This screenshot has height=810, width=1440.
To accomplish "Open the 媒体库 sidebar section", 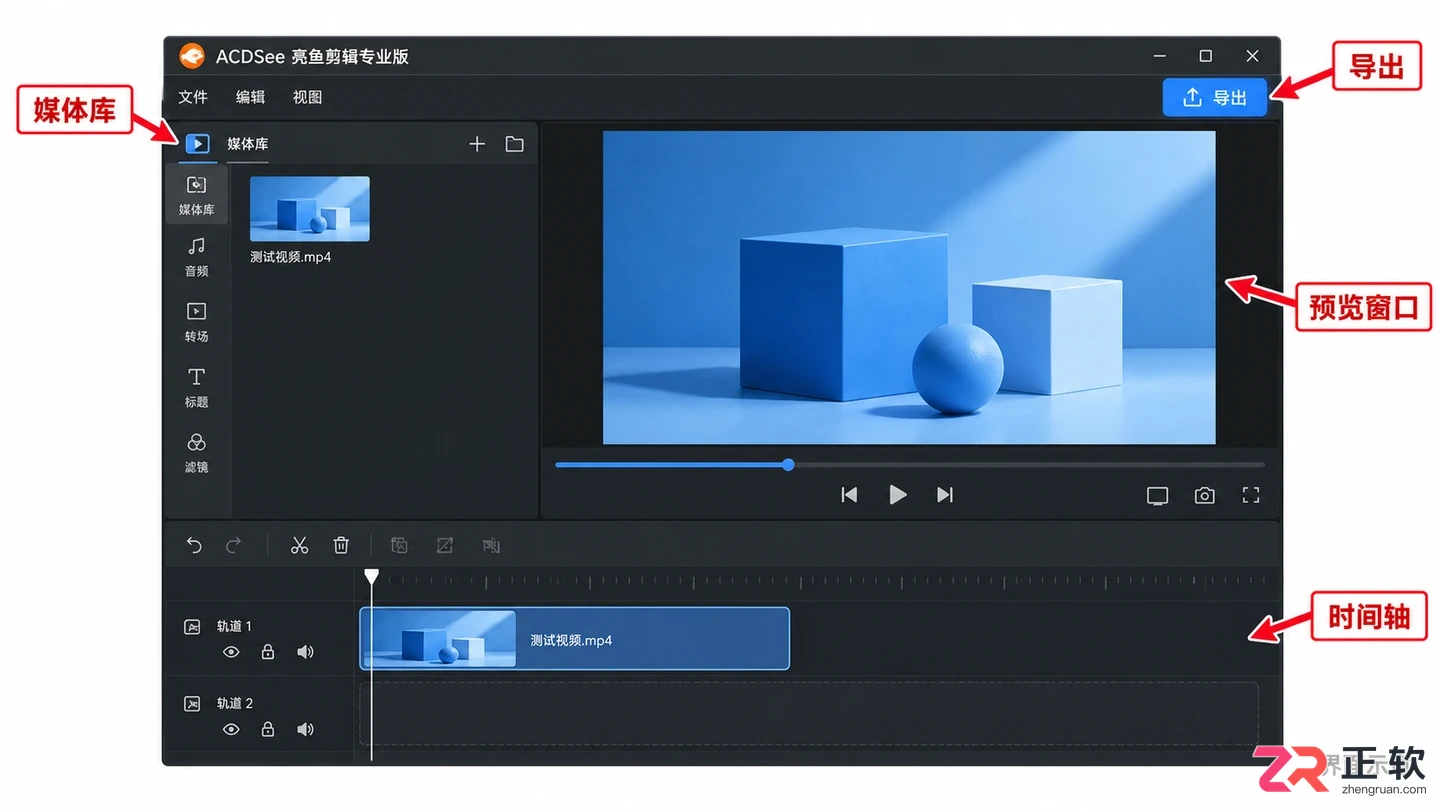I will coord(197,194).
